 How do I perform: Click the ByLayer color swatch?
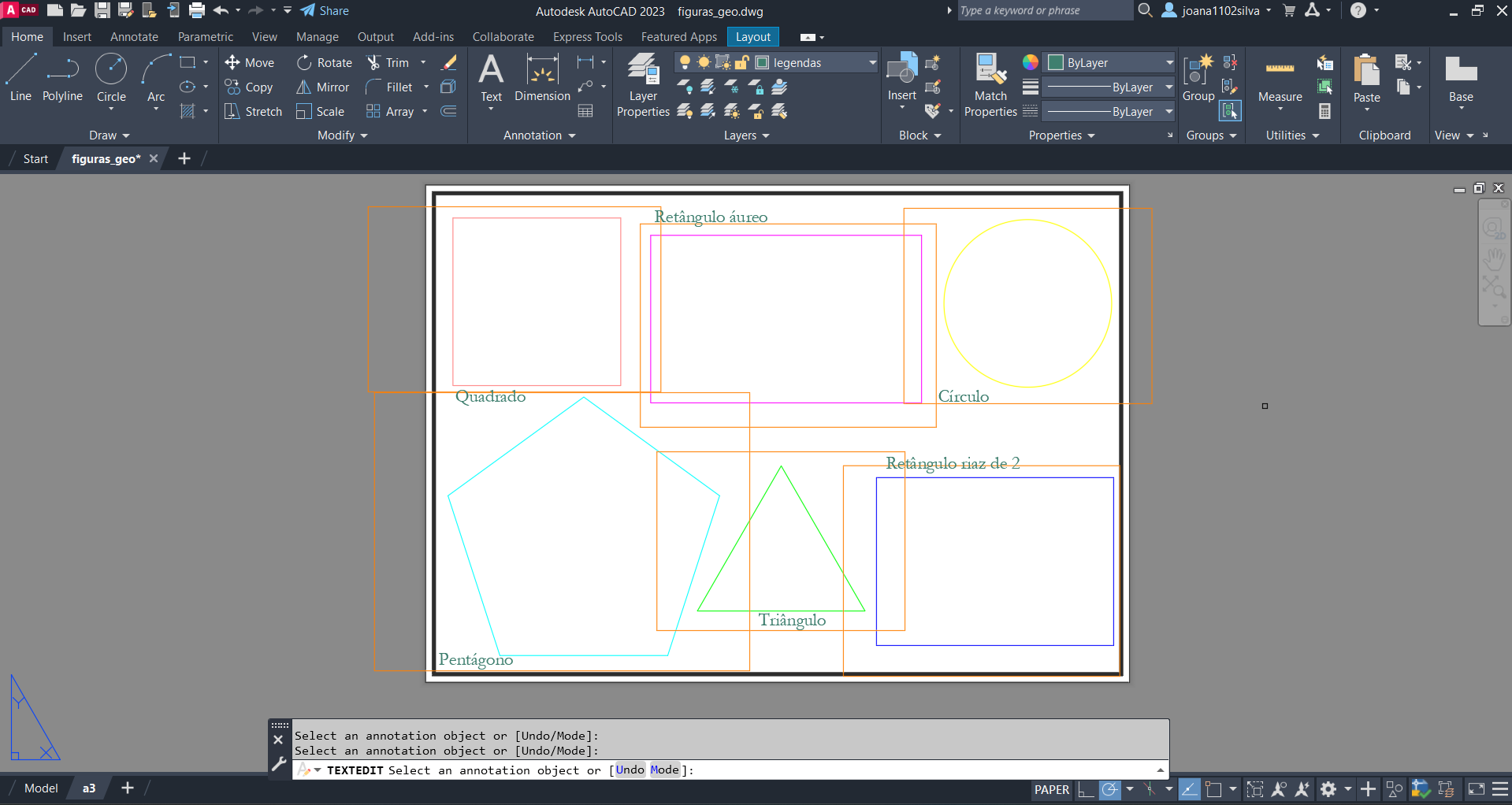tap(1056, 63)
